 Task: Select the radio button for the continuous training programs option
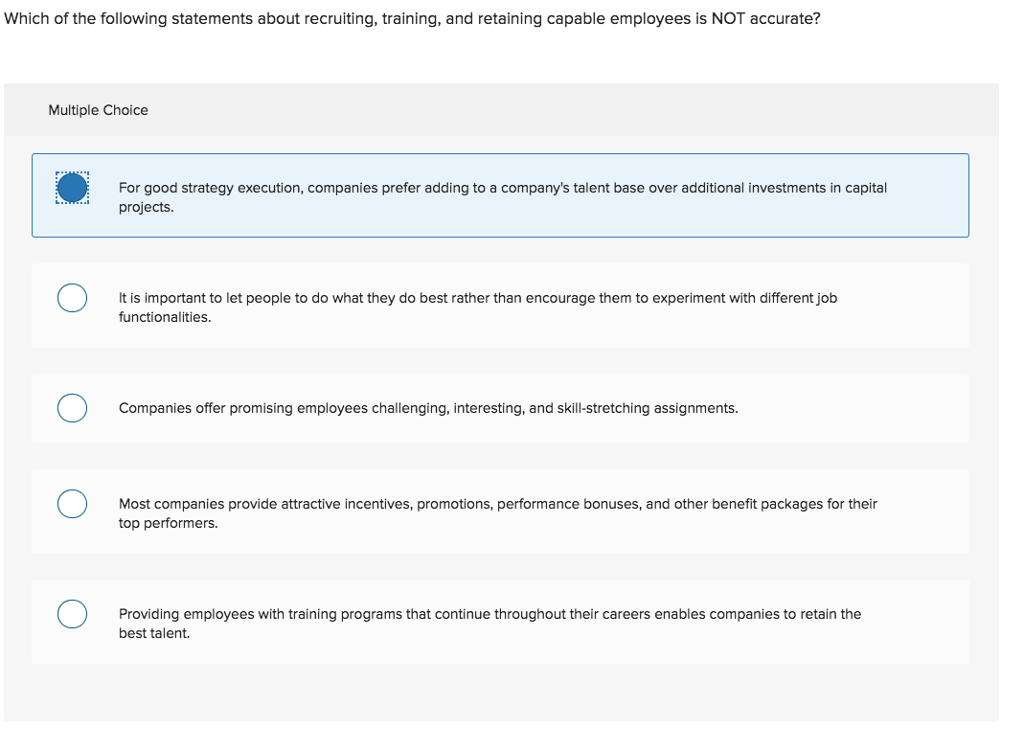pos(71,614)
